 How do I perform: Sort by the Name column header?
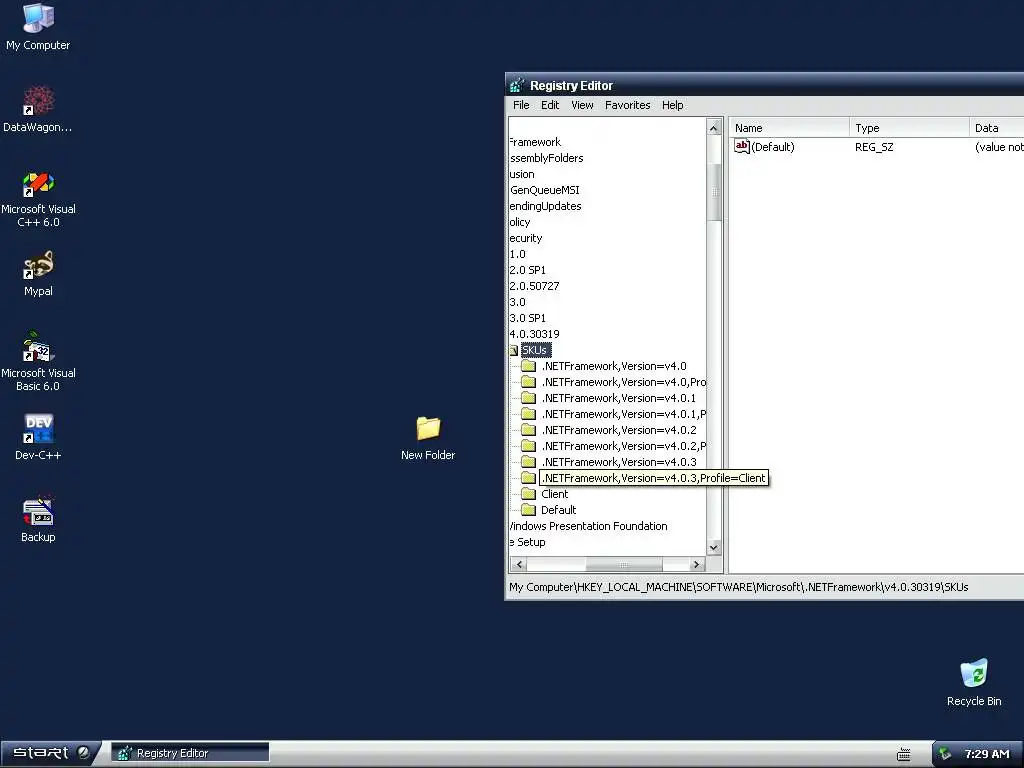coord(788,128)
